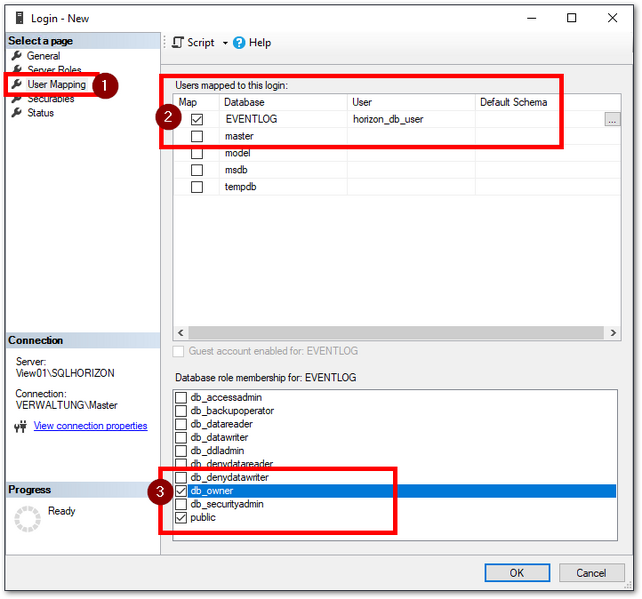Screen dimensions: 642x599
Task: Uncheck the EVENTLOG map checkbox
Action: coord(197,120)
